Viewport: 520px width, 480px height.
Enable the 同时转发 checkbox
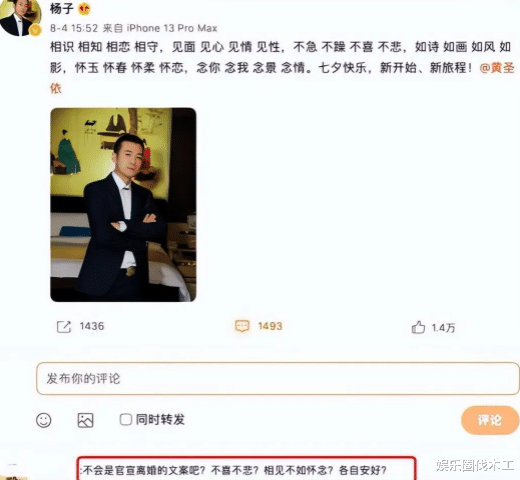pyautogui.click(x=126, y=419)
